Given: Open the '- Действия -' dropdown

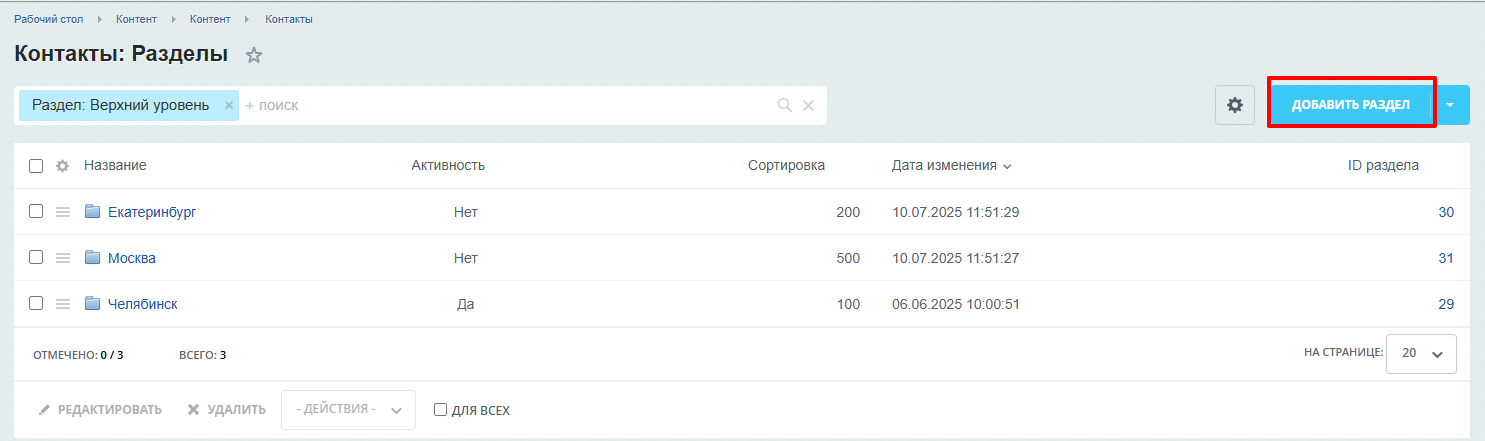Looking at the screenshot, I should (x=348, y=410).
